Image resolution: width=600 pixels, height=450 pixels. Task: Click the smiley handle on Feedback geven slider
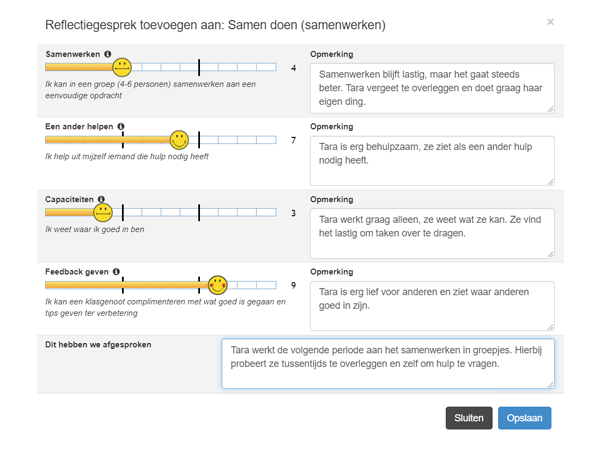click(218, 285)
